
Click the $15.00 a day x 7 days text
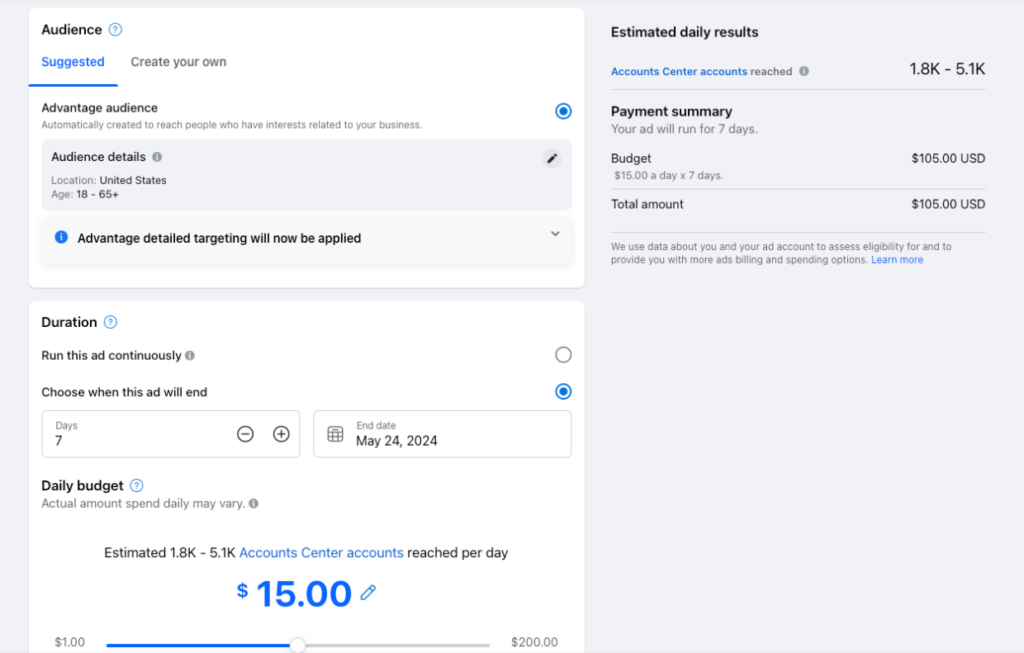click(x=669, y=176)
